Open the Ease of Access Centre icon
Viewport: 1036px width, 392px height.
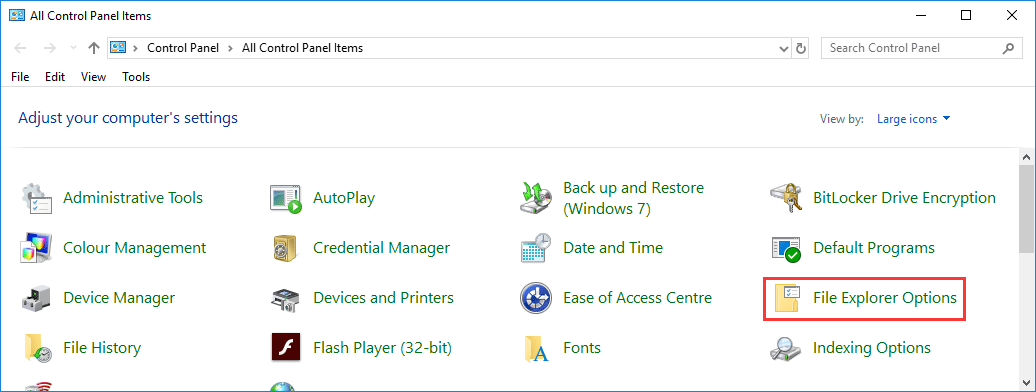coord(536,298)
